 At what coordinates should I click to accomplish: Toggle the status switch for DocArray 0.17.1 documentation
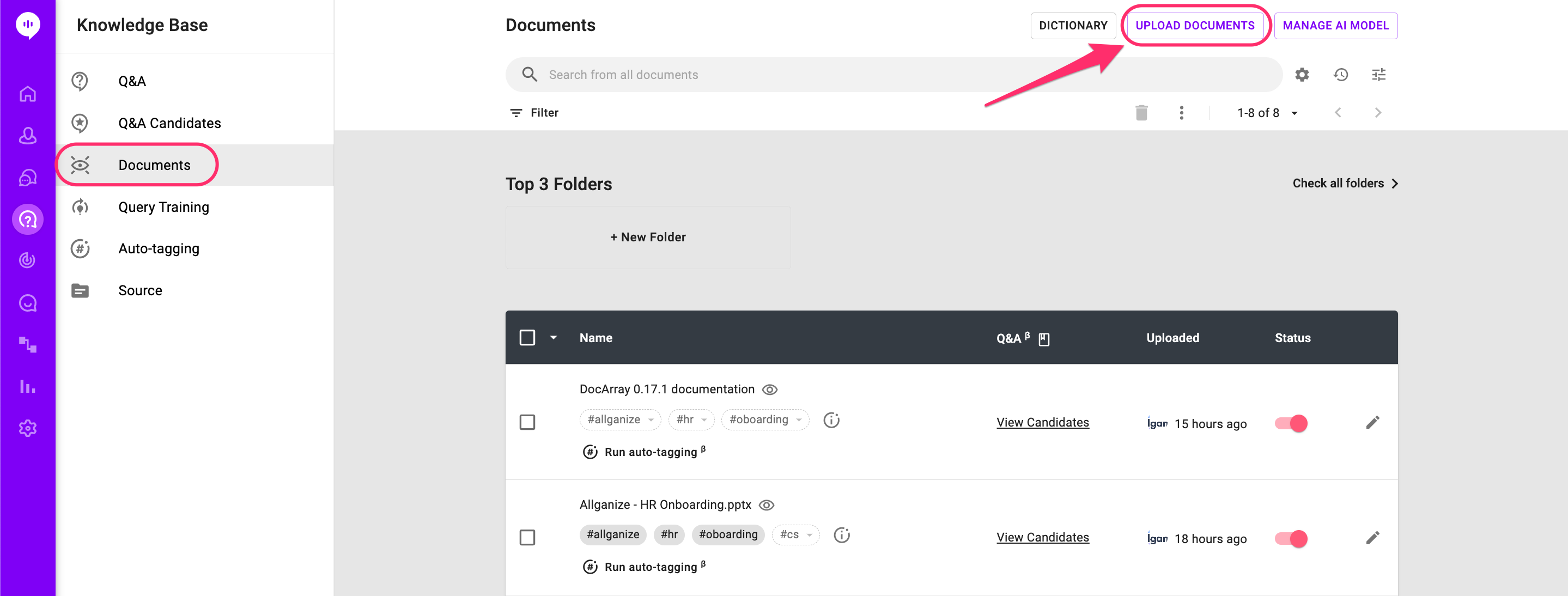pyautogui.click(x=1291, y=423)
